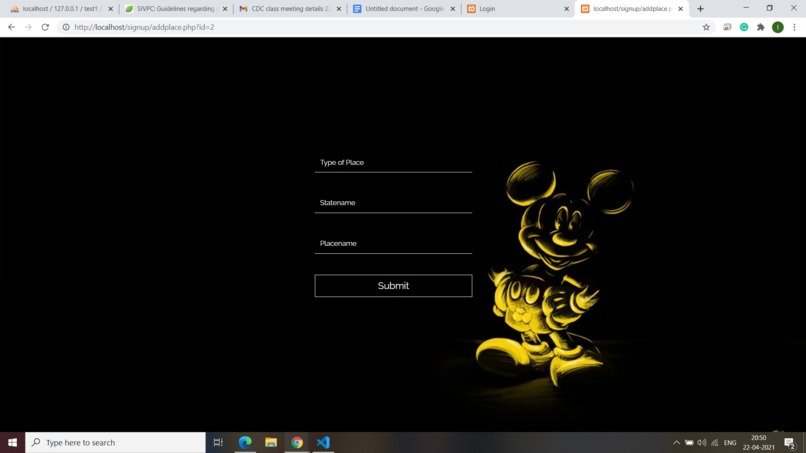Click the taskbar search box
Image resolution: width=806 pixels, height=453 pixels.
coord(115,442)
